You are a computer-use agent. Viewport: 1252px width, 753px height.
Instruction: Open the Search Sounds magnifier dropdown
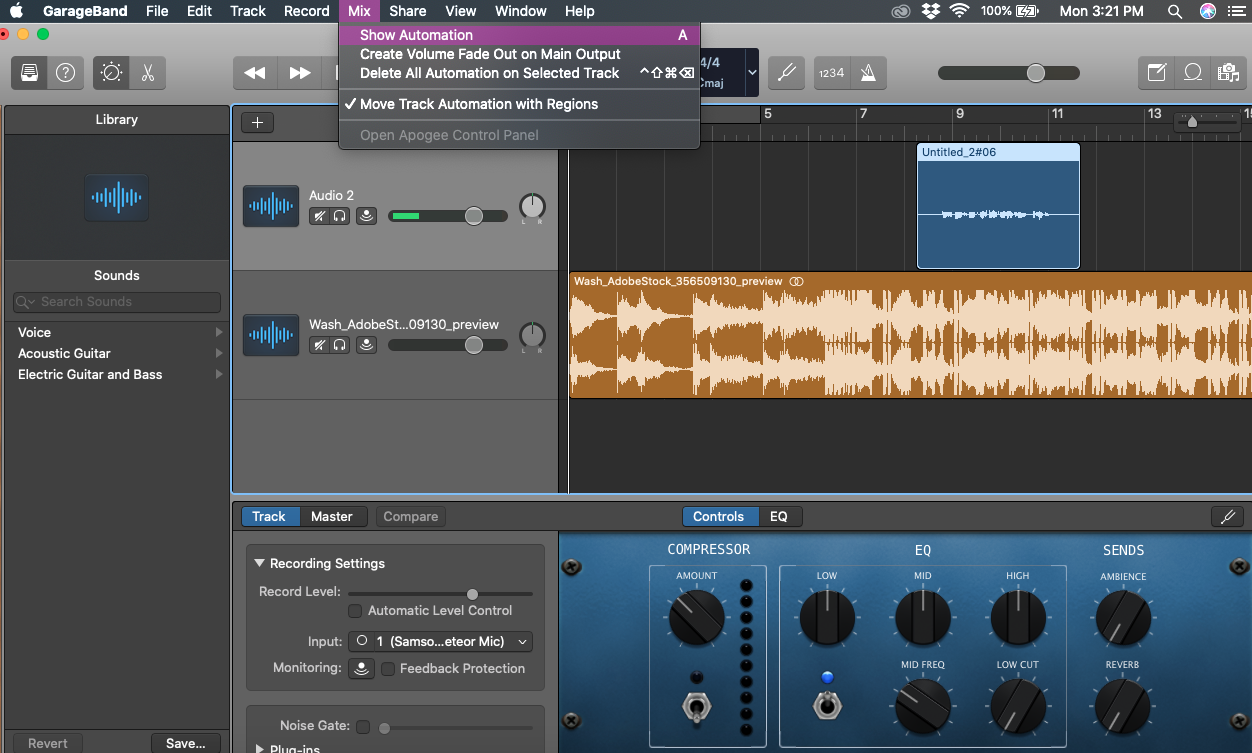25,302
